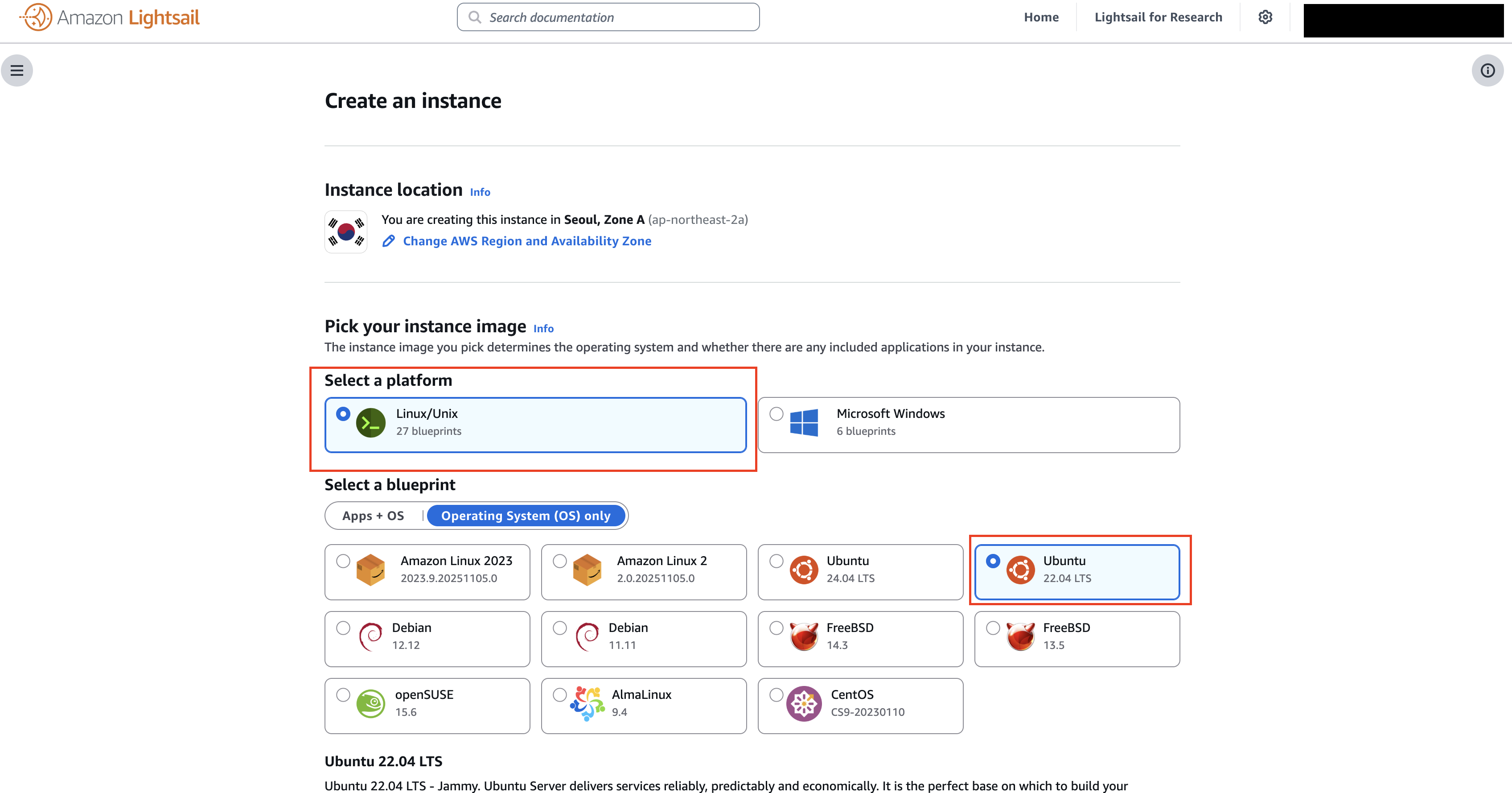Click the '6 blueprints' text
The width and height of the screenshot is (1512, 793).
pos(866,431)
